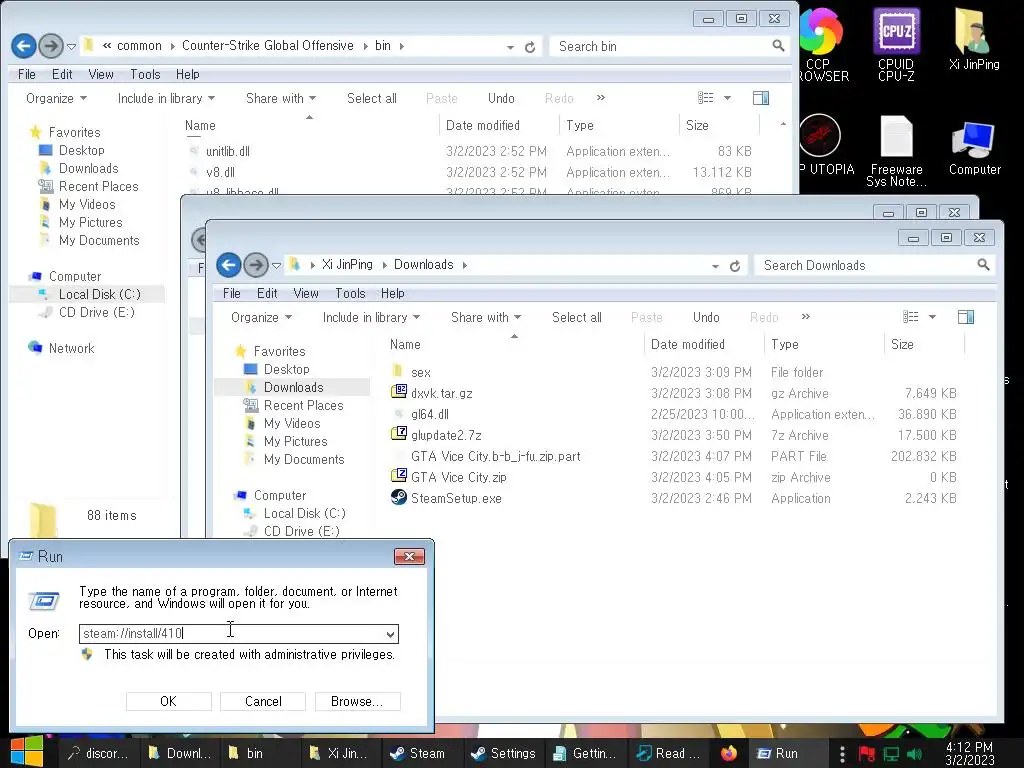The width and height of the screenshot is (1024, 768).
Task: Open Share with dropdown in bin window
Action: [281, 99]
